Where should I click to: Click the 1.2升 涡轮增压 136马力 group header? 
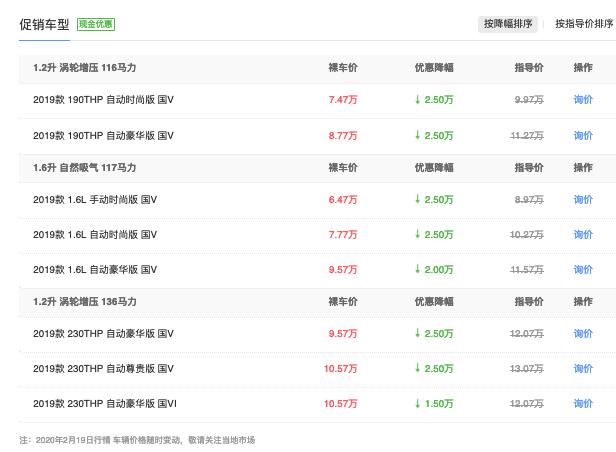[84, 302]
